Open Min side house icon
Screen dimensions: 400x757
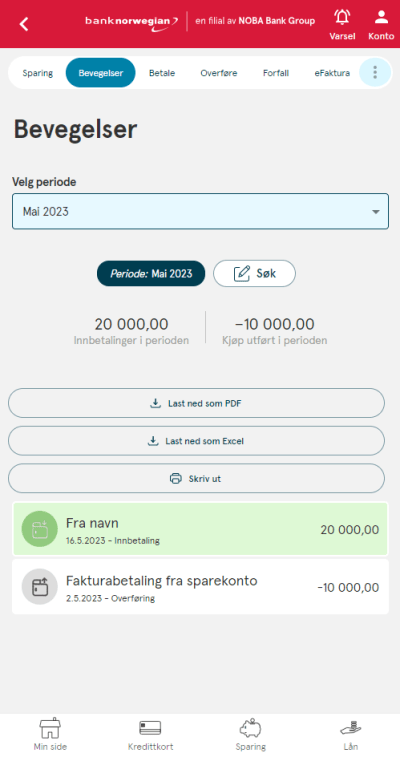50,728
